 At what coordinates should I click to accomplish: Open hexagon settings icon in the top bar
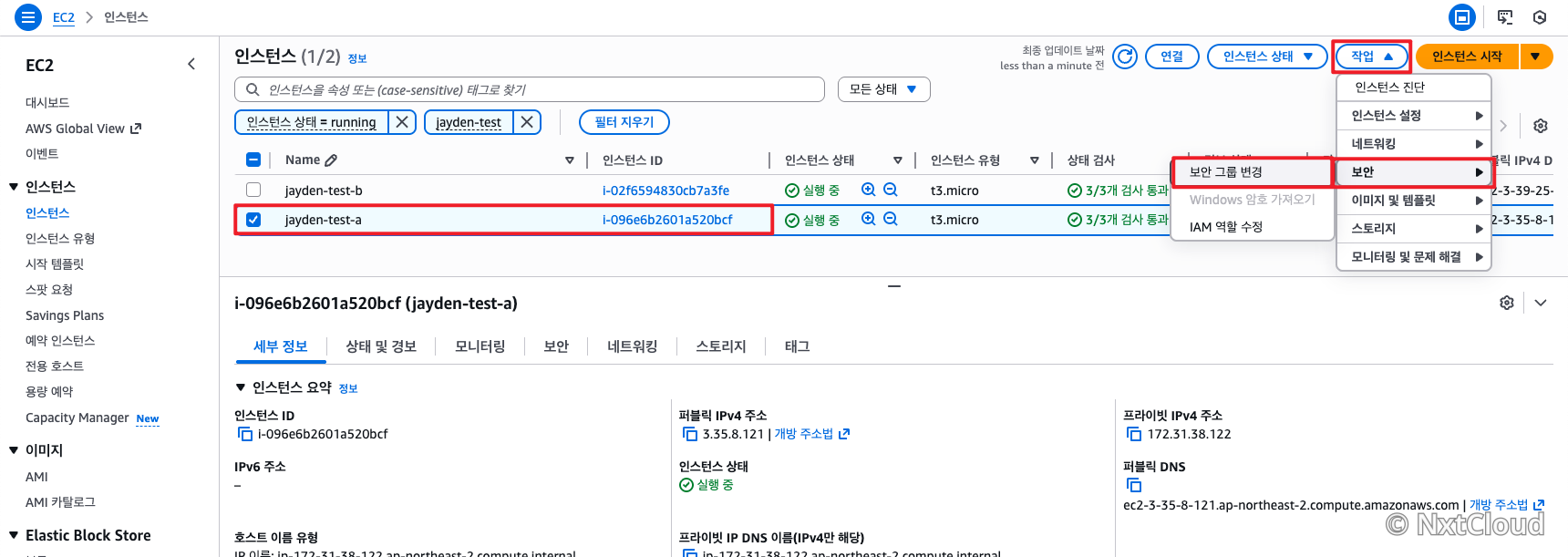point(1540,16)
